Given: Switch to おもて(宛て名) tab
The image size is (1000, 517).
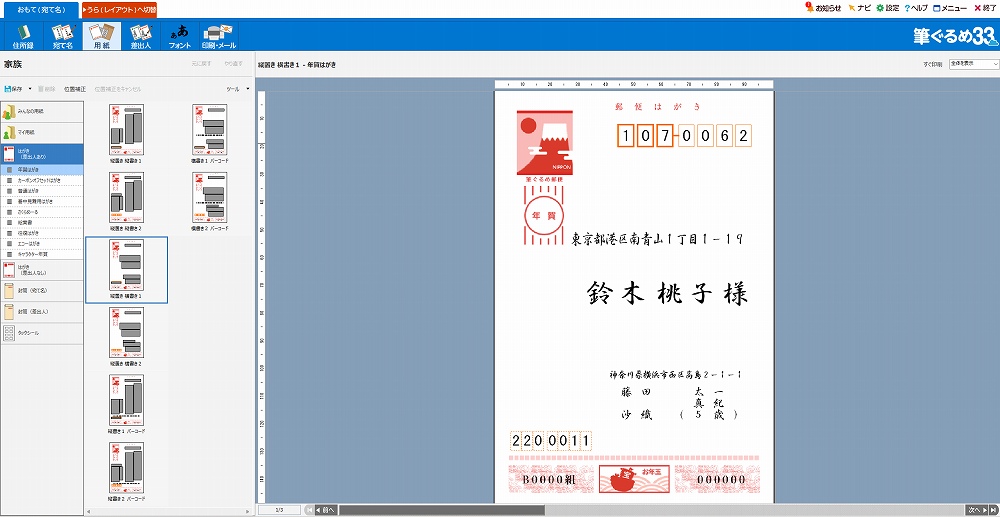Looking at the screenshot, I should [41, 10].
